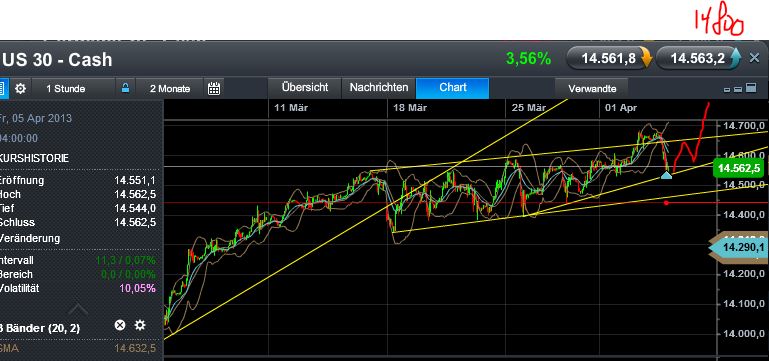The height and width of the screenshot is (361, 769).
Task: Select the Chart tab
Action: [x=453, y=88]
